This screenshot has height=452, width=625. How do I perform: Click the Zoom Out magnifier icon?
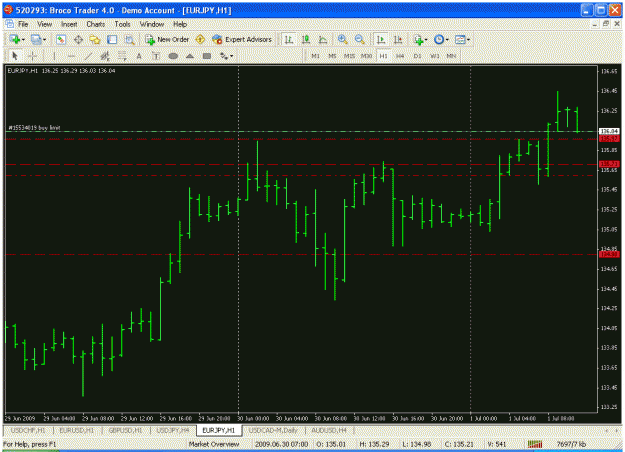(x=360, y=39)
